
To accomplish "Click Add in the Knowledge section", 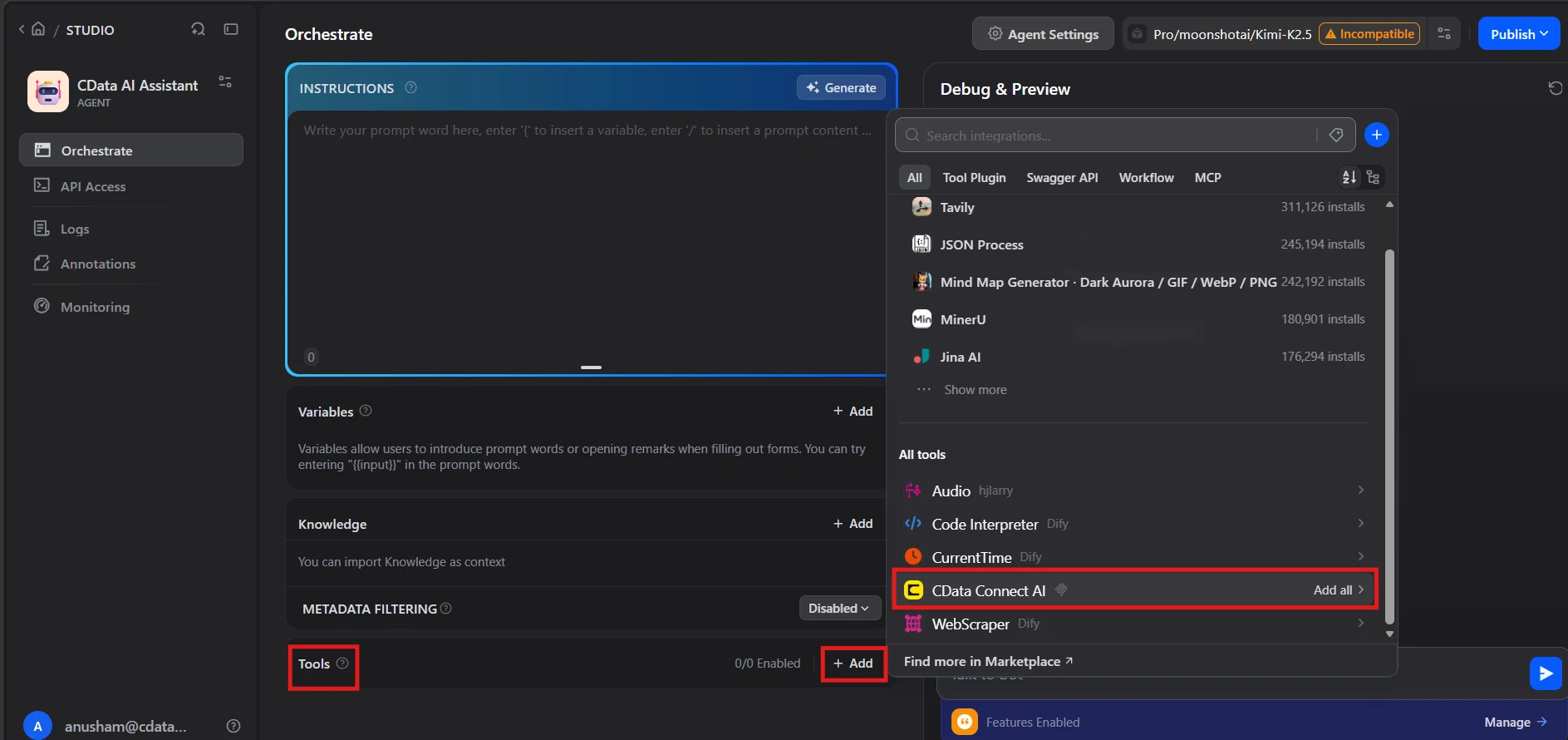I will coord(853,523).
